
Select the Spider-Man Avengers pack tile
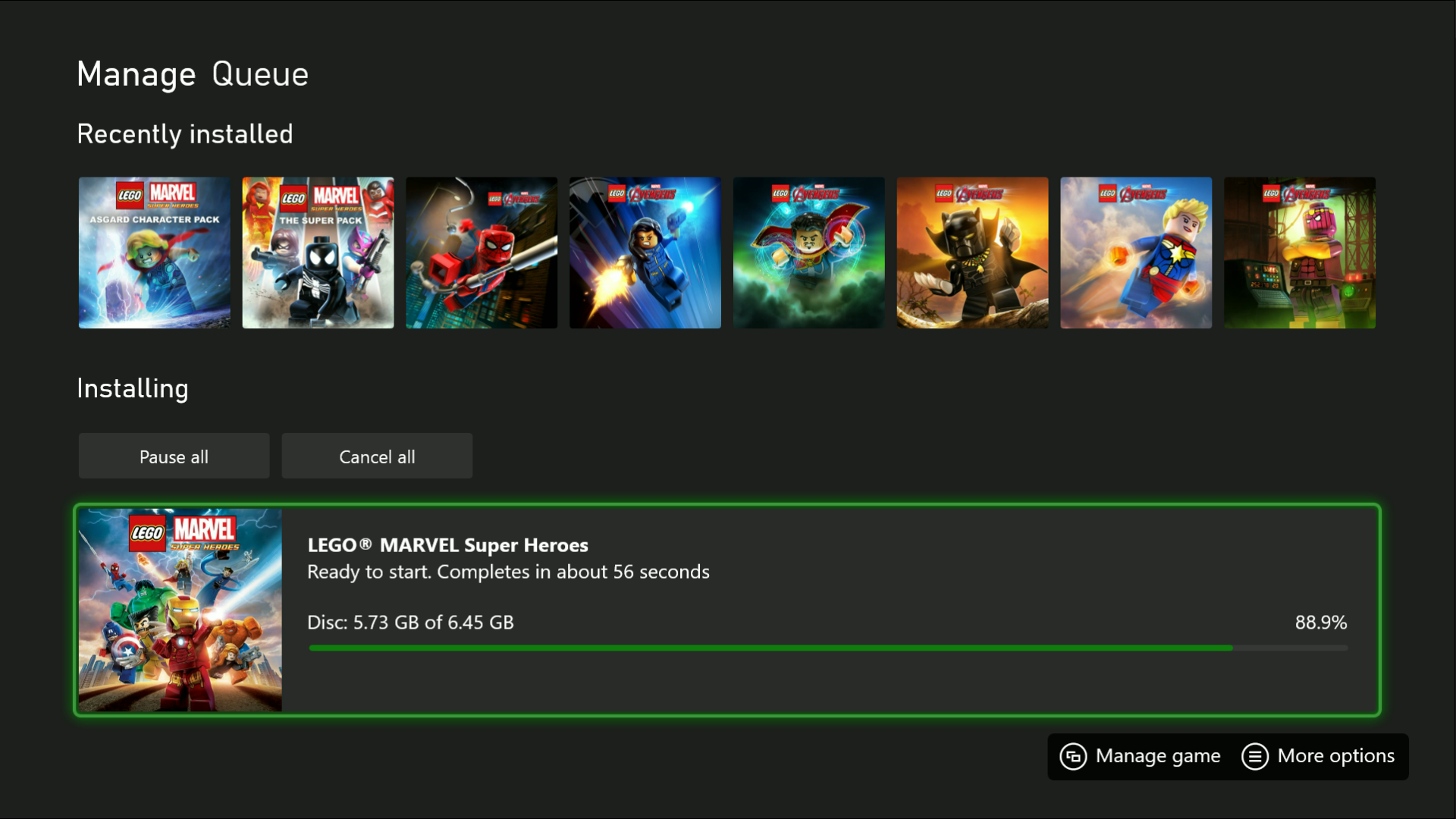(x=482, y=253)
